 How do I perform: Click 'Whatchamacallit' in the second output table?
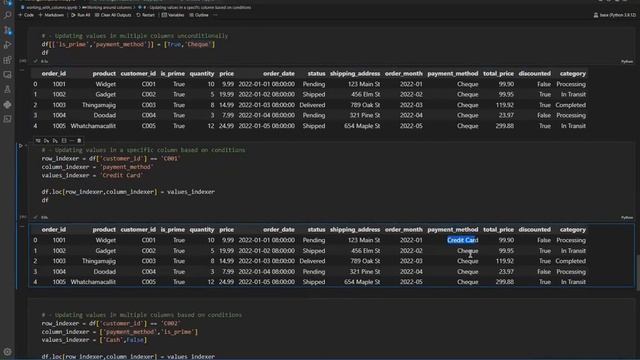click(93, 282)
